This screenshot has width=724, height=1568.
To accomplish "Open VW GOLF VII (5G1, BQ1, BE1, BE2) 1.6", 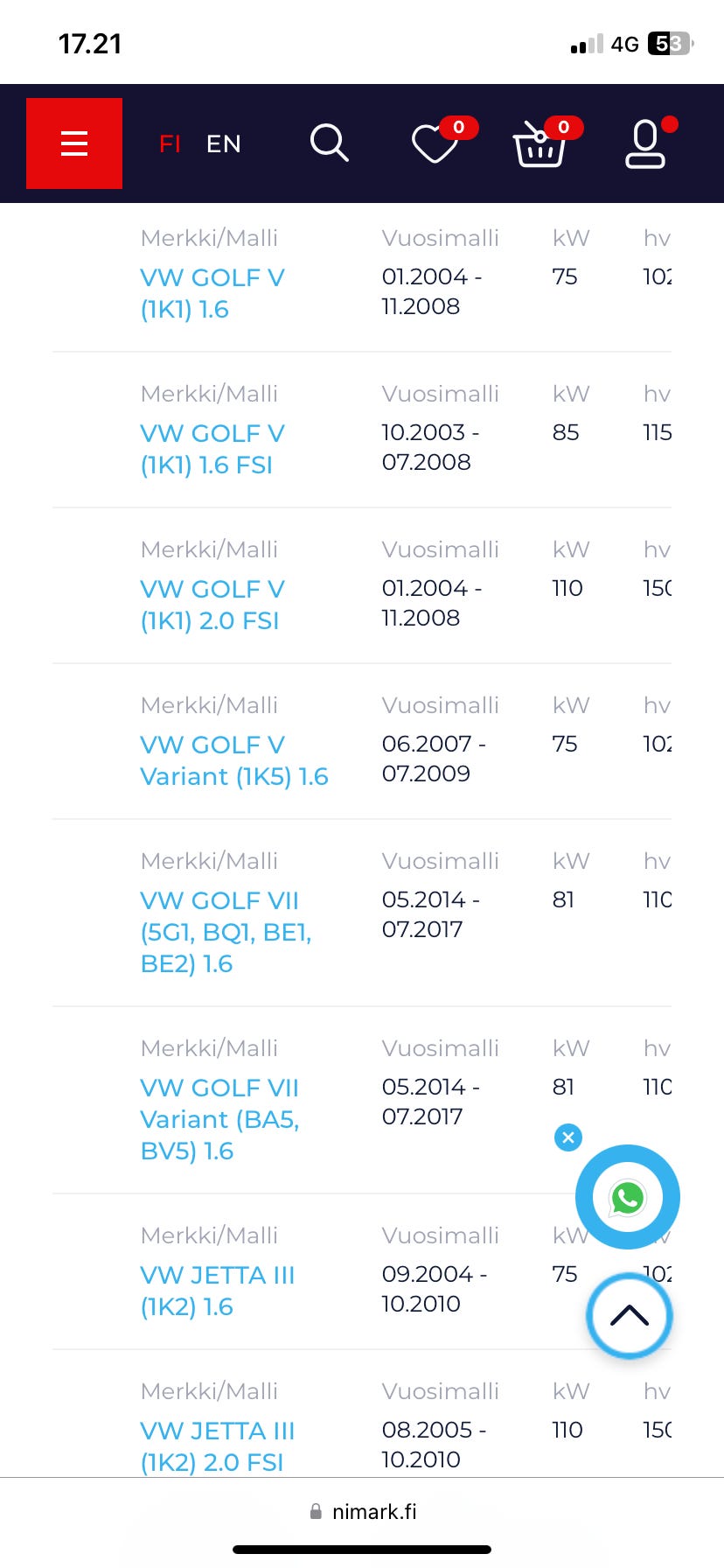I will coord(226,932).
